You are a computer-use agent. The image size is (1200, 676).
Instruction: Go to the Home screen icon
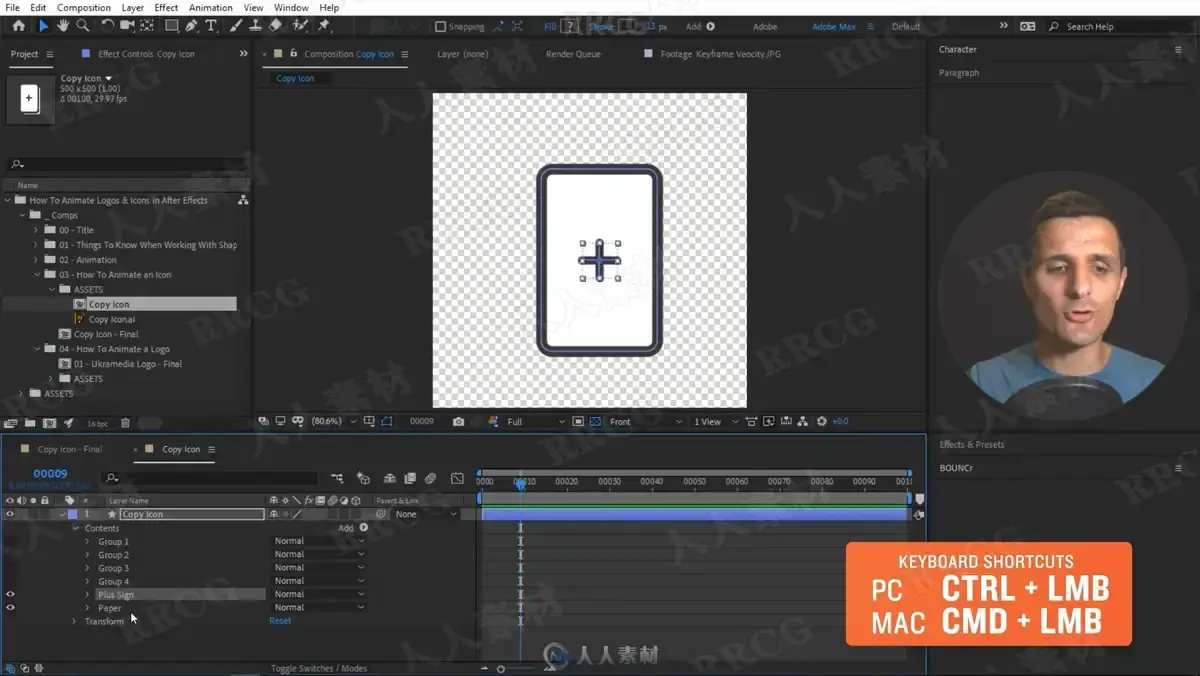[x=18, y=26]
